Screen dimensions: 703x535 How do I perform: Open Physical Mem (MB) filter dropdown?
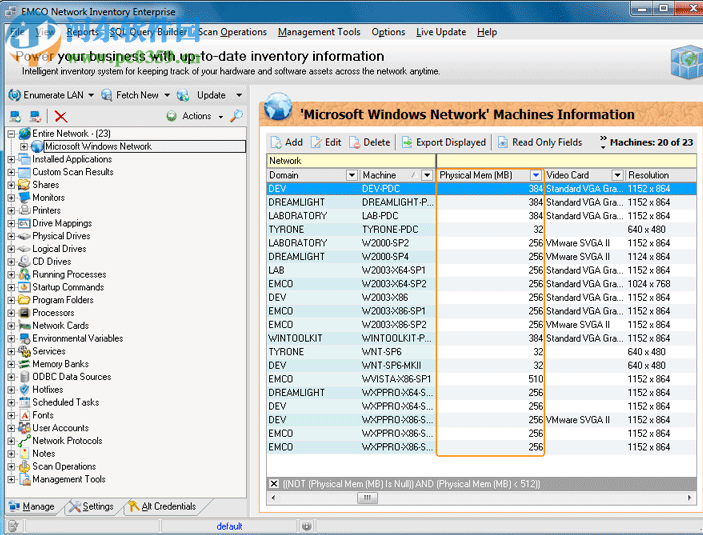tap(536, 175)
